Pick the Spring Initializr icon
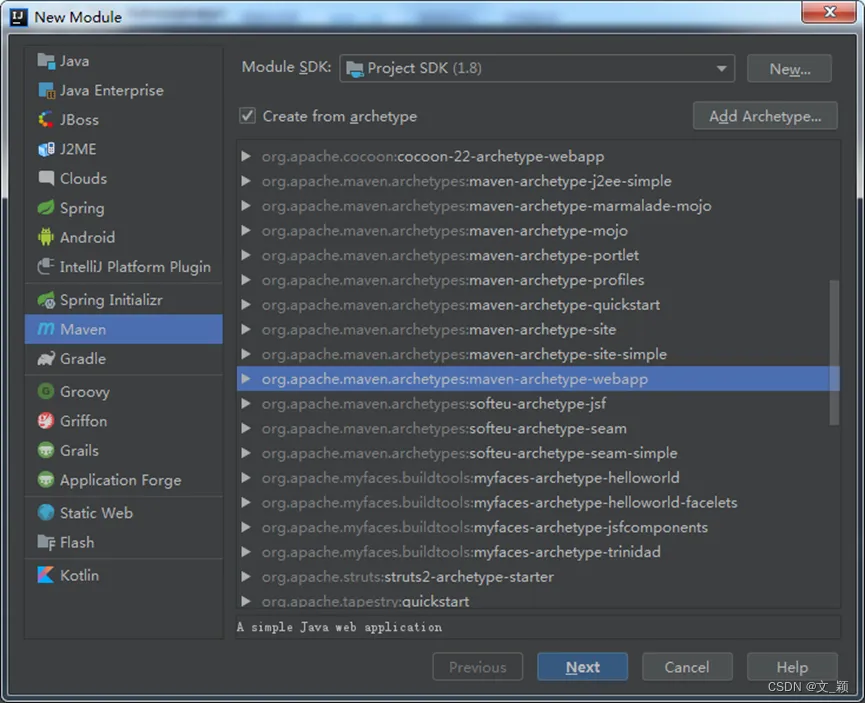865x703 pixels. 46,300
